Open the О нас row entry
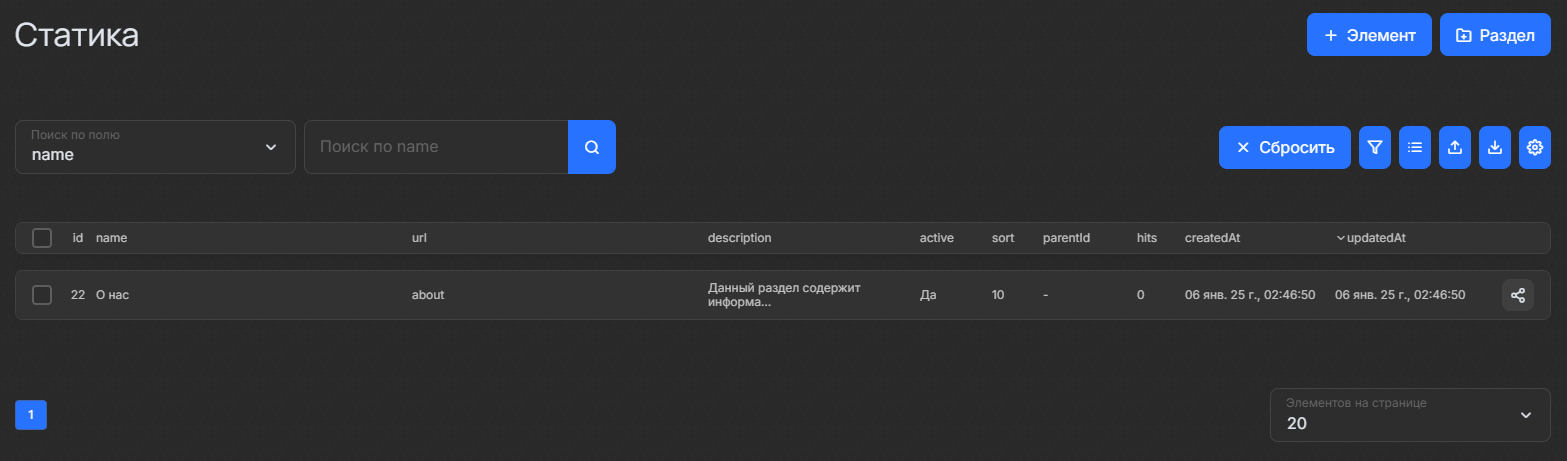This screenshot has width=1567, height=461. pos(112,295)
